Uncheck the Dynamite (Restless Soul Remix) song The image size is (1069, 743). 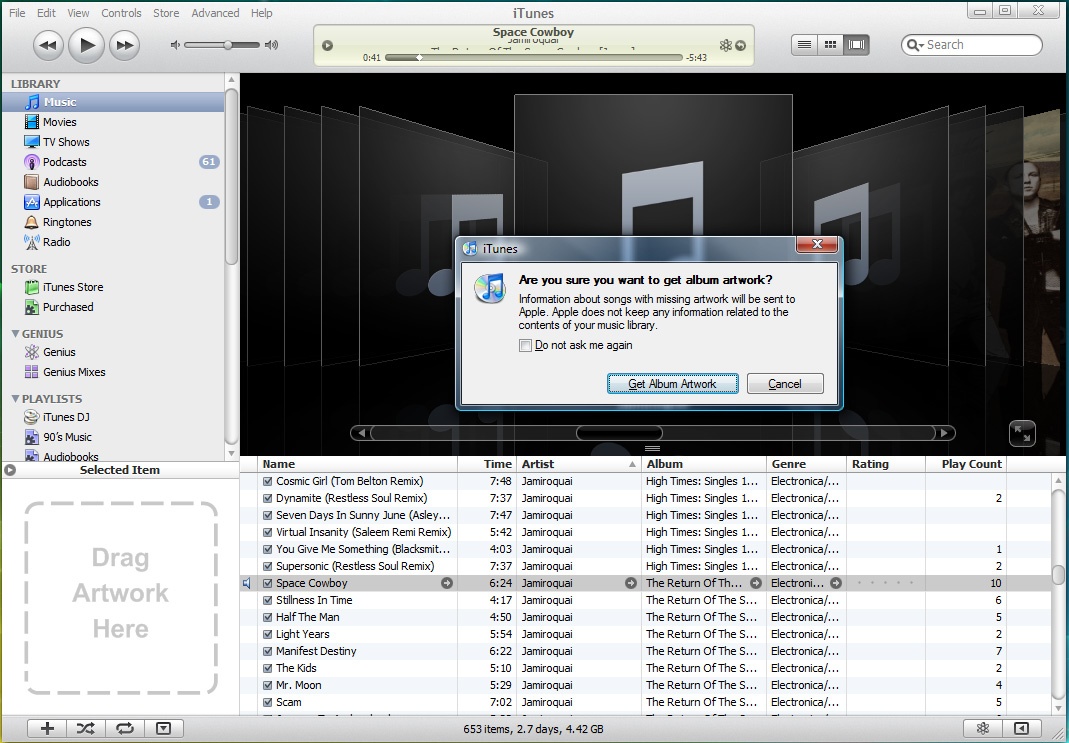(268, 498)
